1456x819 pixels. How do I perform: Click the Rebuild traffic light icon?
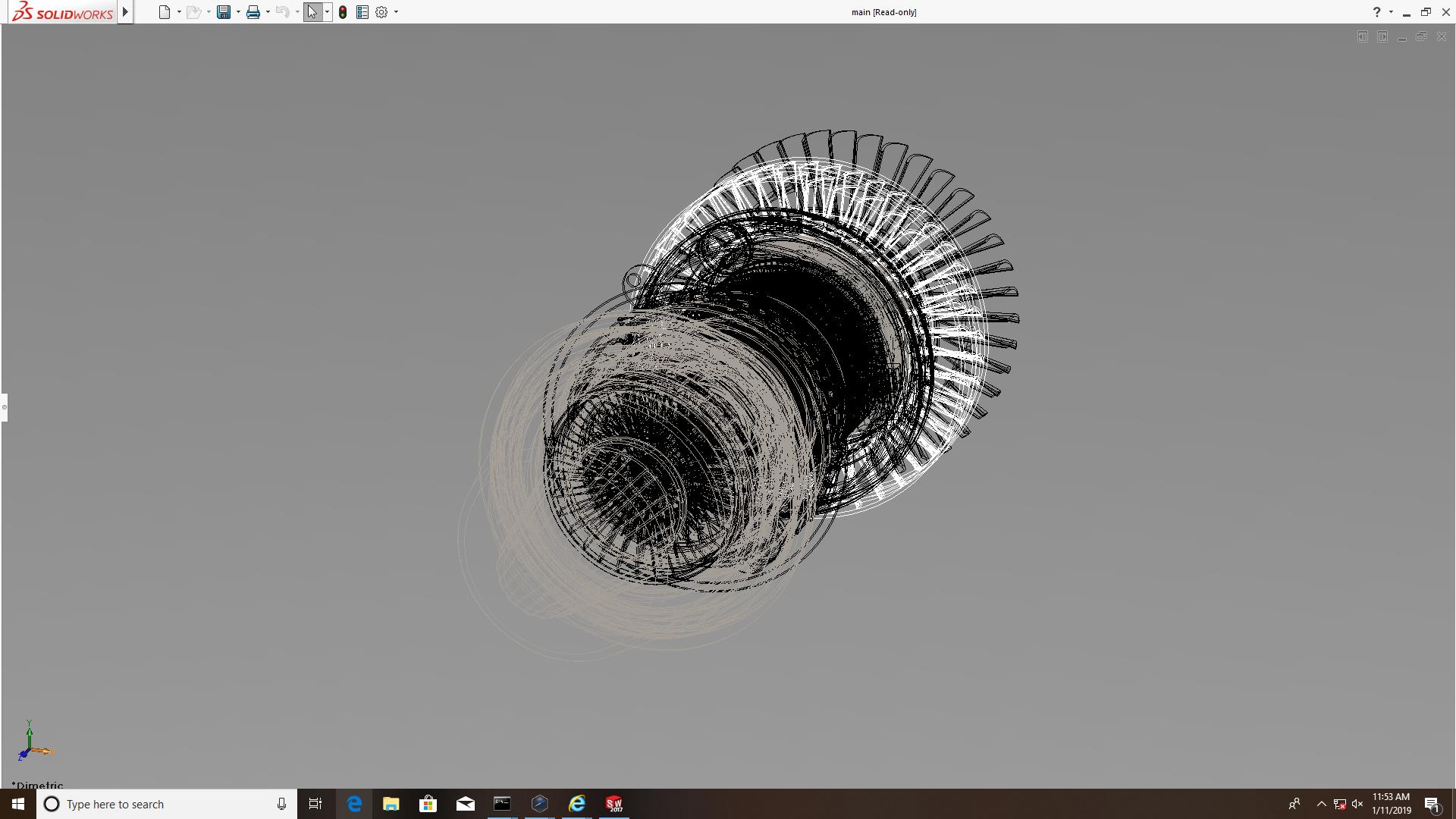[343, 12]
